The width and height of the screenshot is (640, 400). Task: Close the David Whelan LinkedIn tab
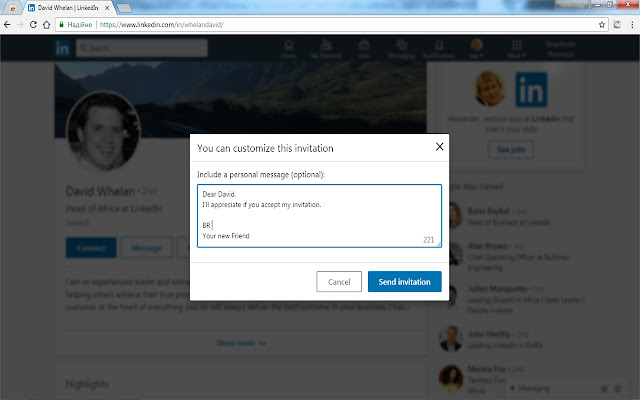click(x=107, y=8)
